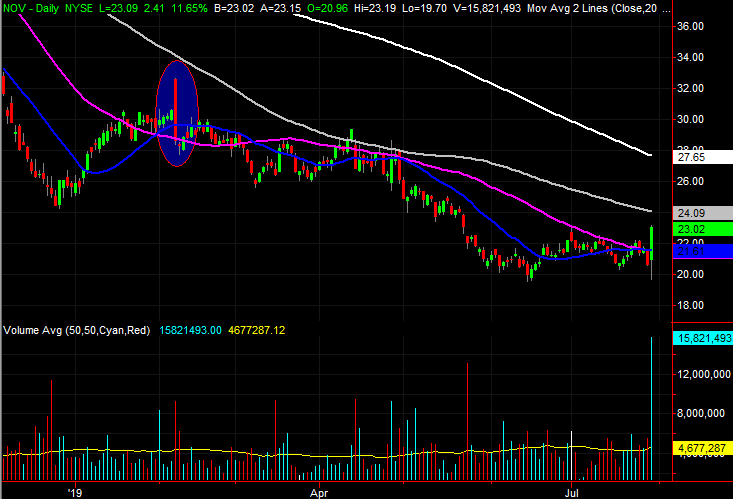Click the 12,000,000 volume axis label
This screenshot has height=499, width=733.
tap(704, 374)
